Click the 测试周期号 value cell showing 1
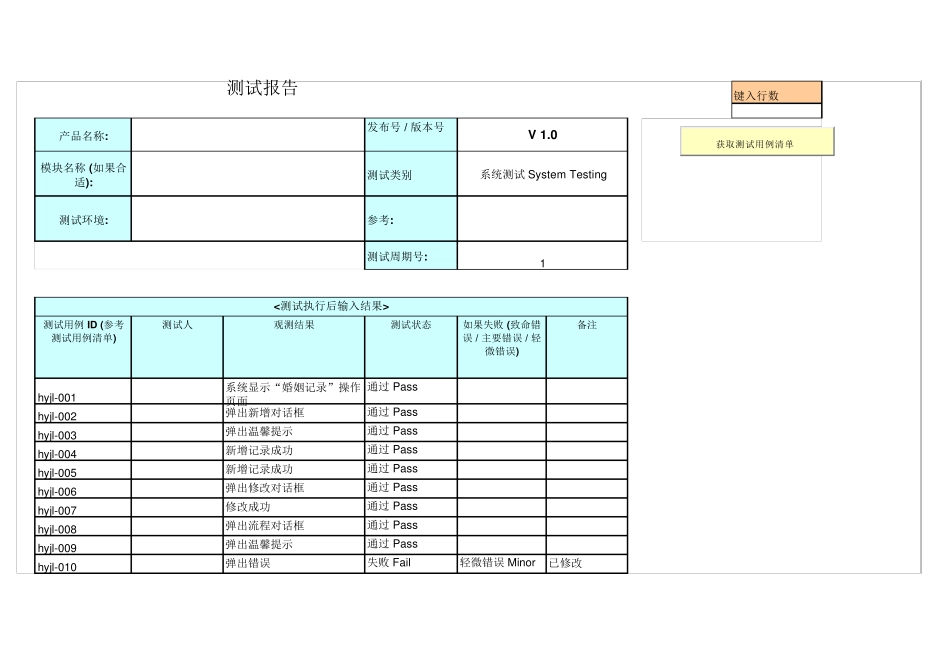Image resolution: width=950 pixels, height=672 pixels. click(542, 256)
